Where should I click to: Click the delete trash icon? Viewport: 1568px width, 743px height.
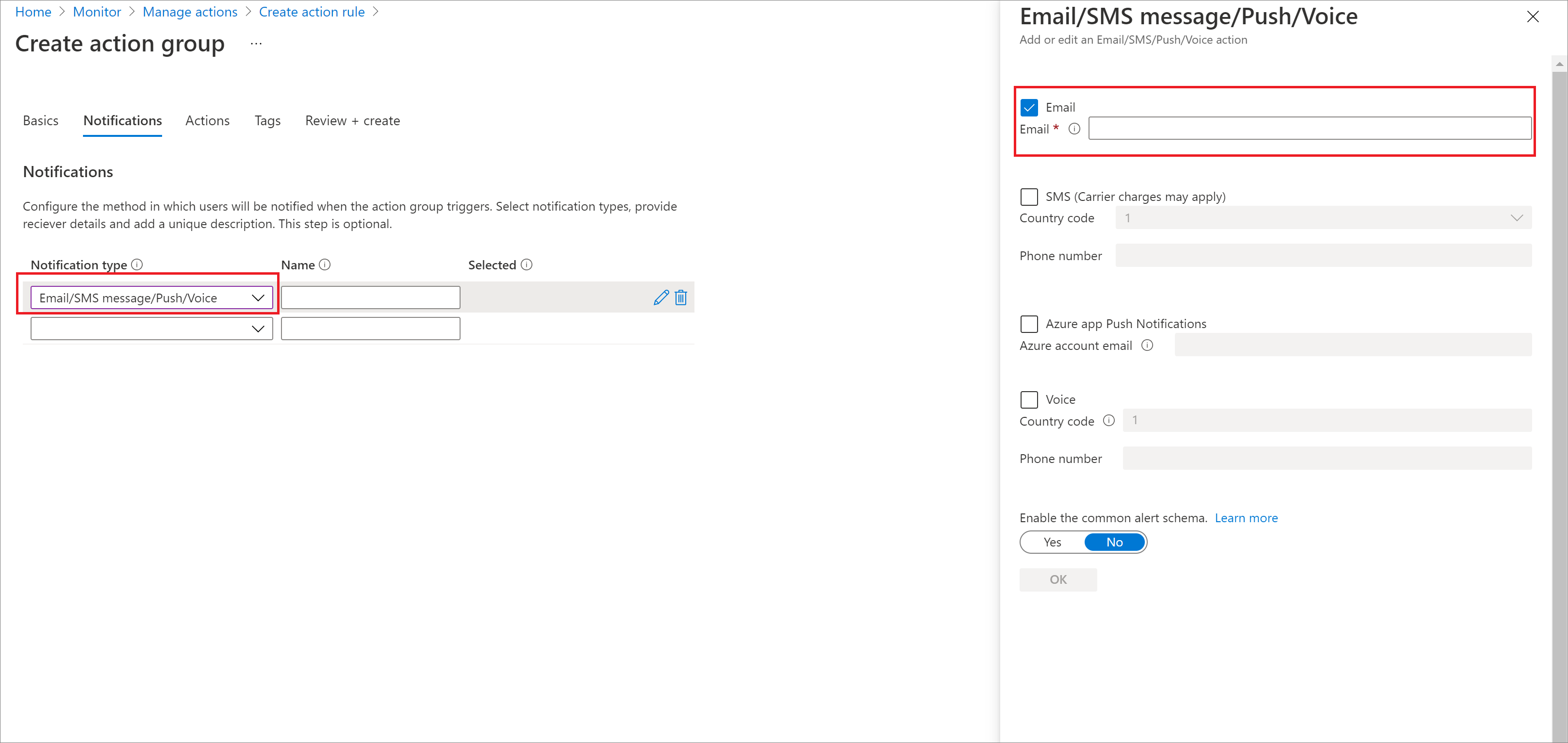pos(680,297)
